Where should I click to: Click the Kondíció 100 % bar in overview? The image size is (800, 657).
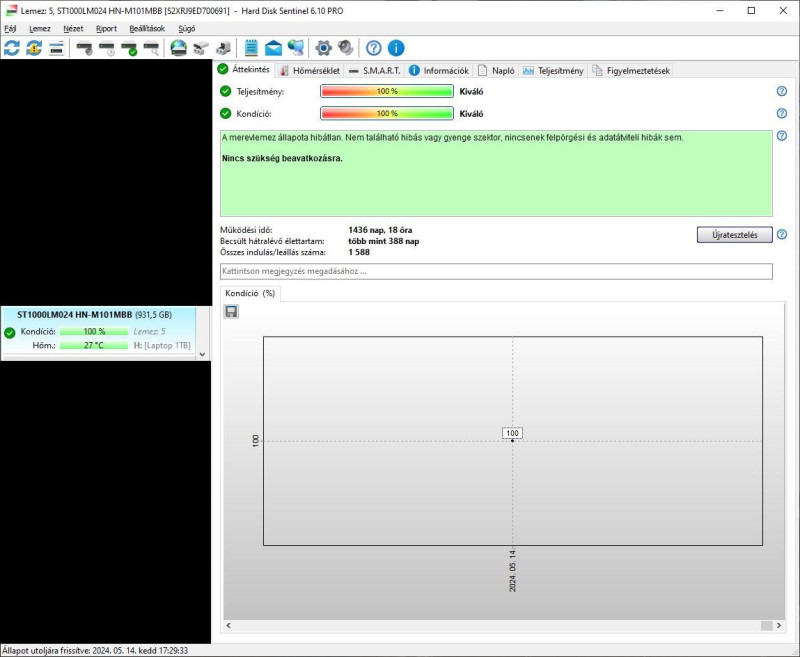[387, 113]
